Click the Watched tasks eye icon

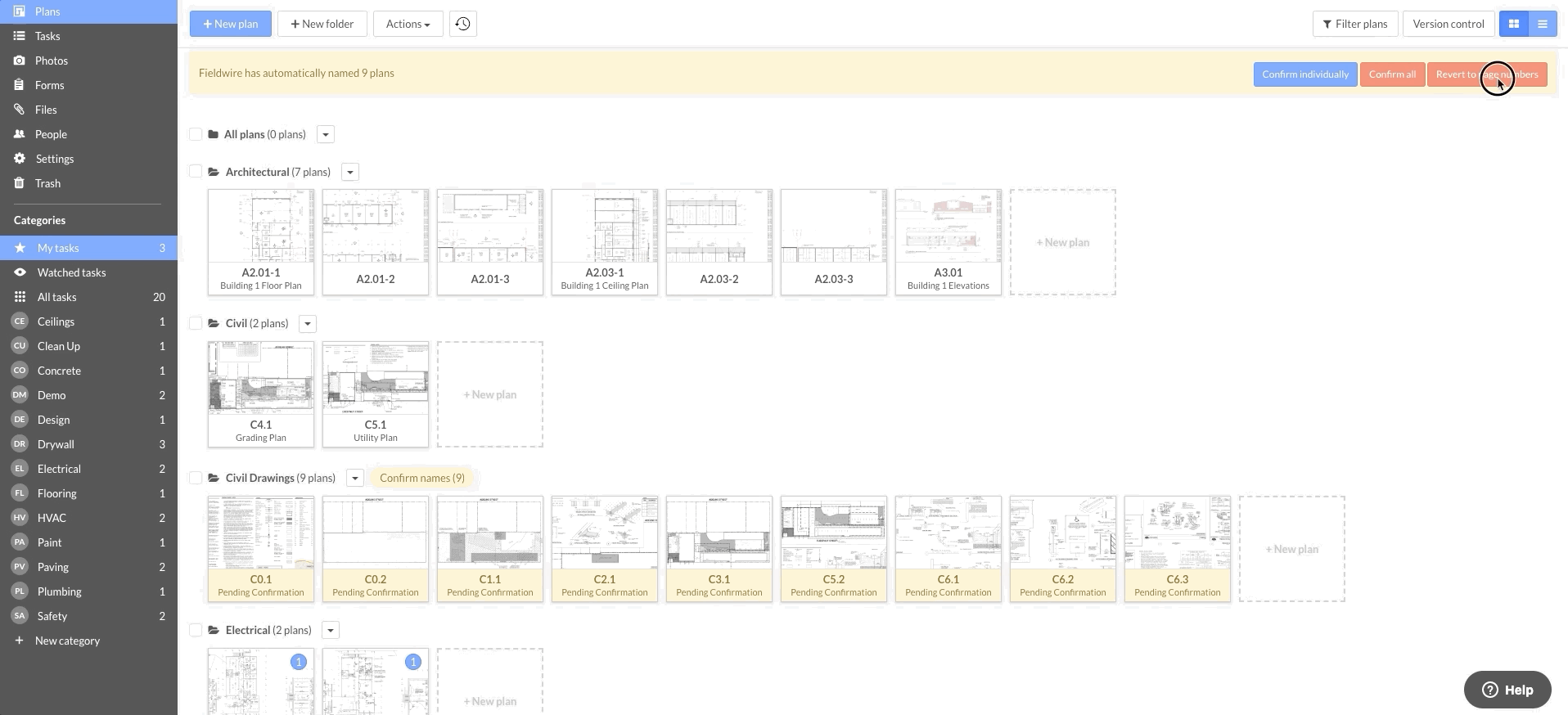pos(20,272)
